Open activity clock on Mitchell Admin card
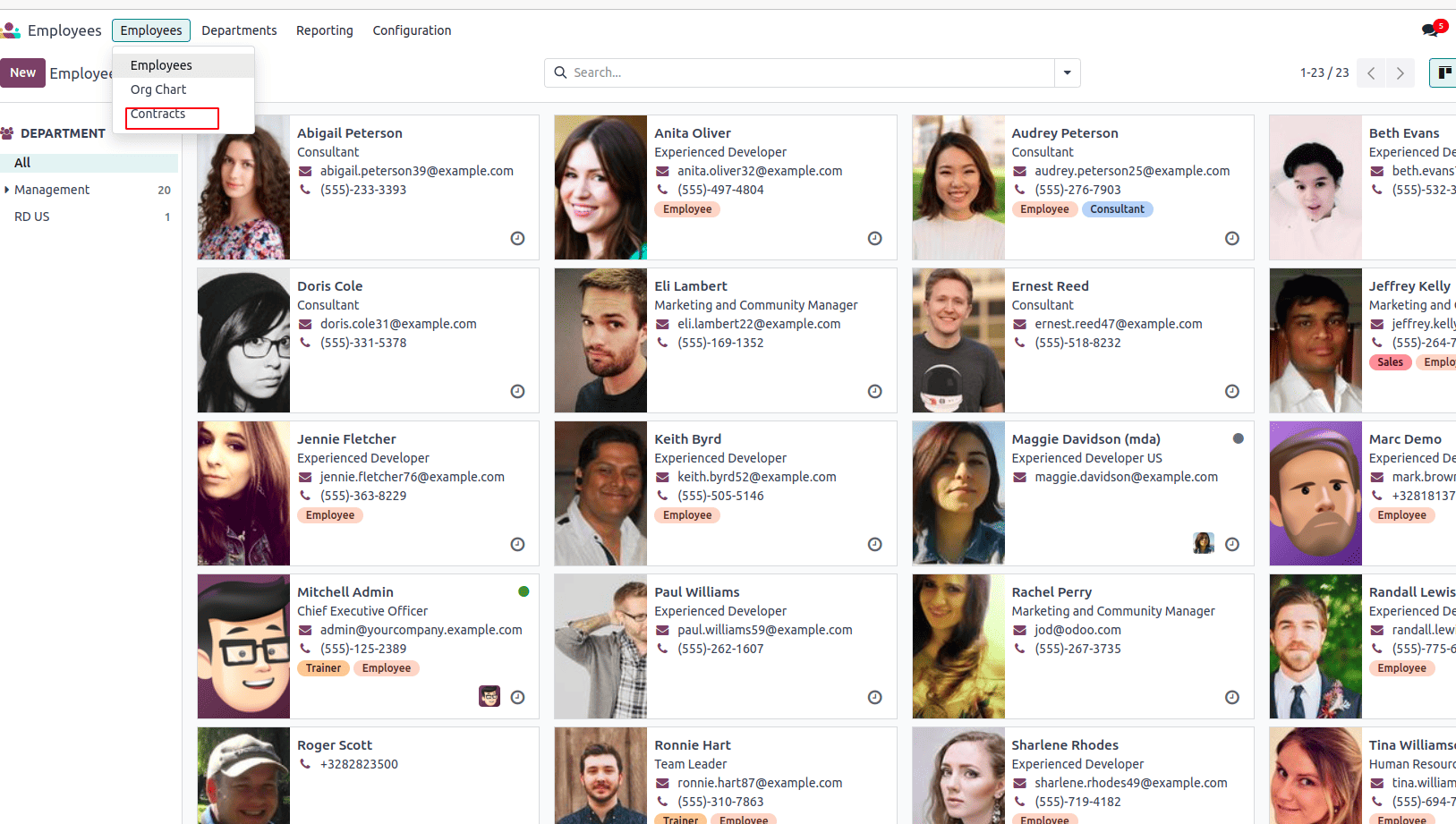The width and height of the screenshot is (1456, 824). (x=517, y=697)
